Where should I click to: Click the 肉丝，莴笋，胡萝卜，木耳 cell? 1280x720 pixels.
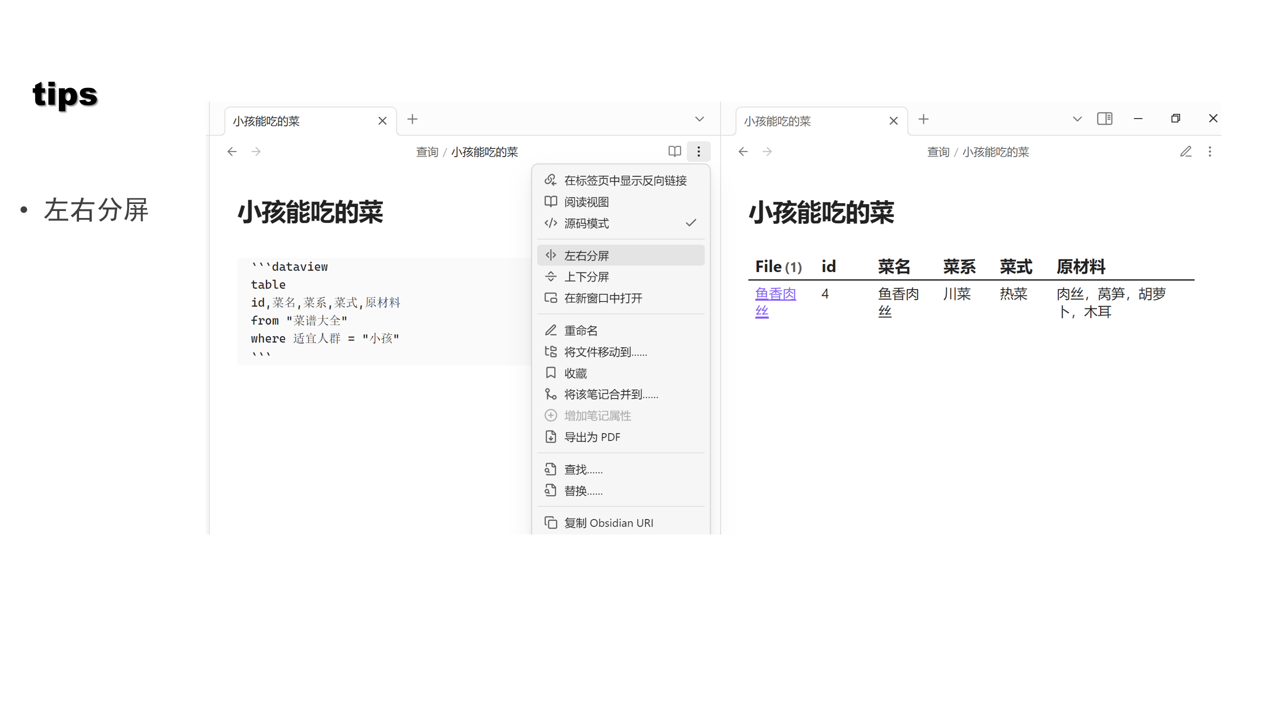click(1111, 302)
